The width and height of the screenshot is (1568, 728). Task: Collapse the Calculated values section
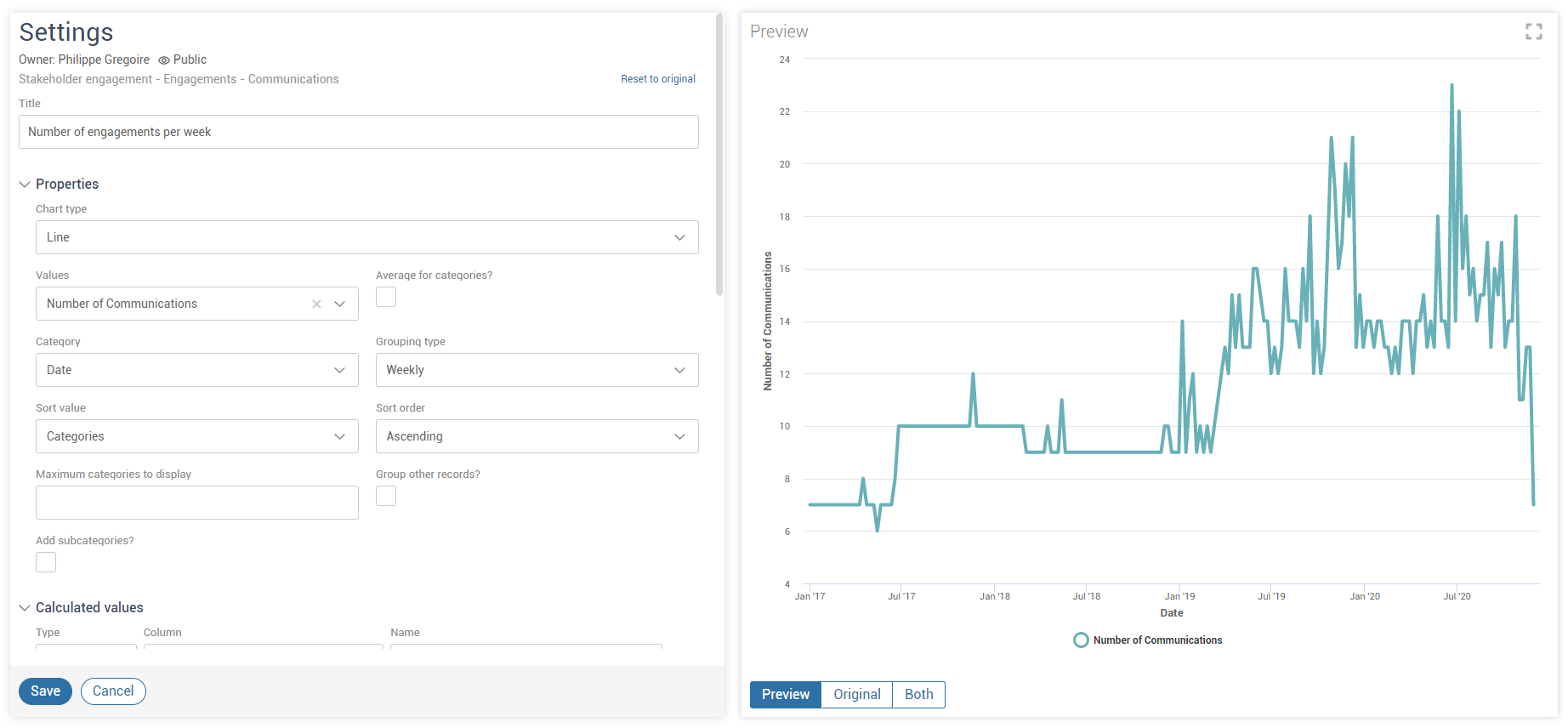tap(25, 608)
